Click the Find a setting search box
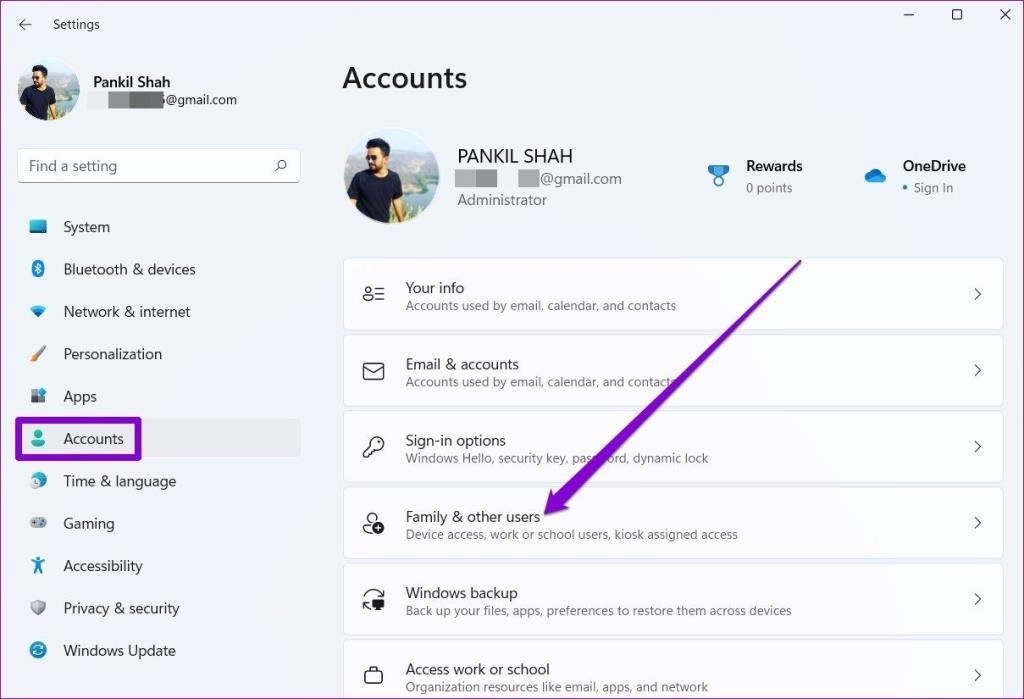 click(x=145, y=166)
